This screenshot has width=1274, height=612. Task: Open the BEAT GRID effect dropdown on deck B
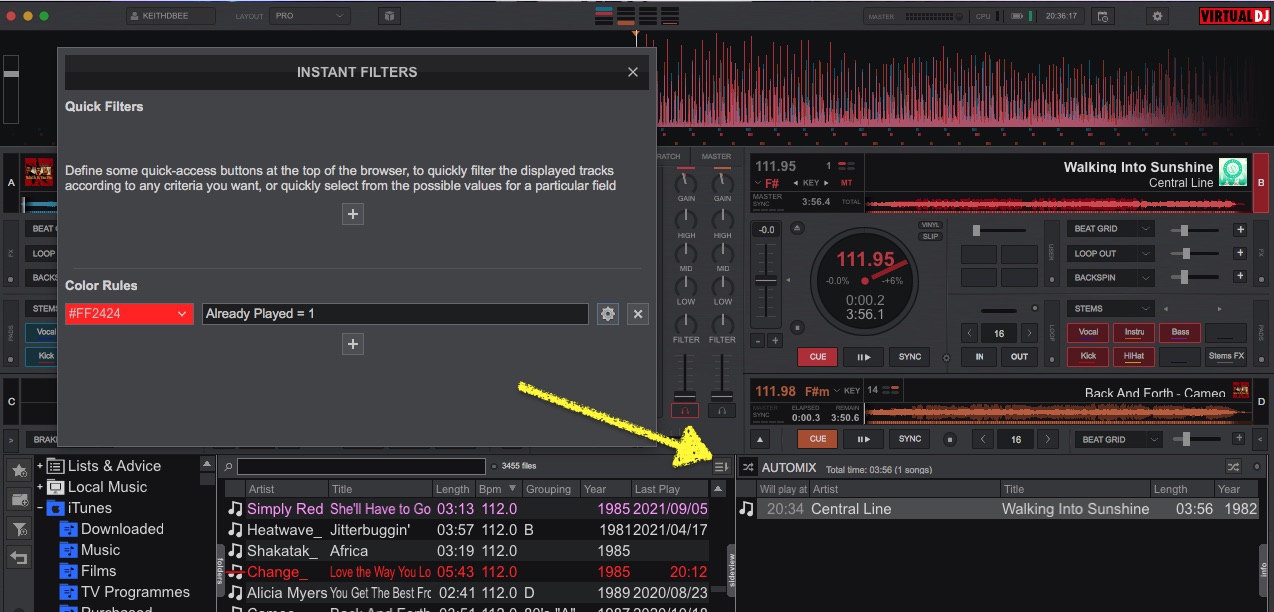coord(1110,229)
